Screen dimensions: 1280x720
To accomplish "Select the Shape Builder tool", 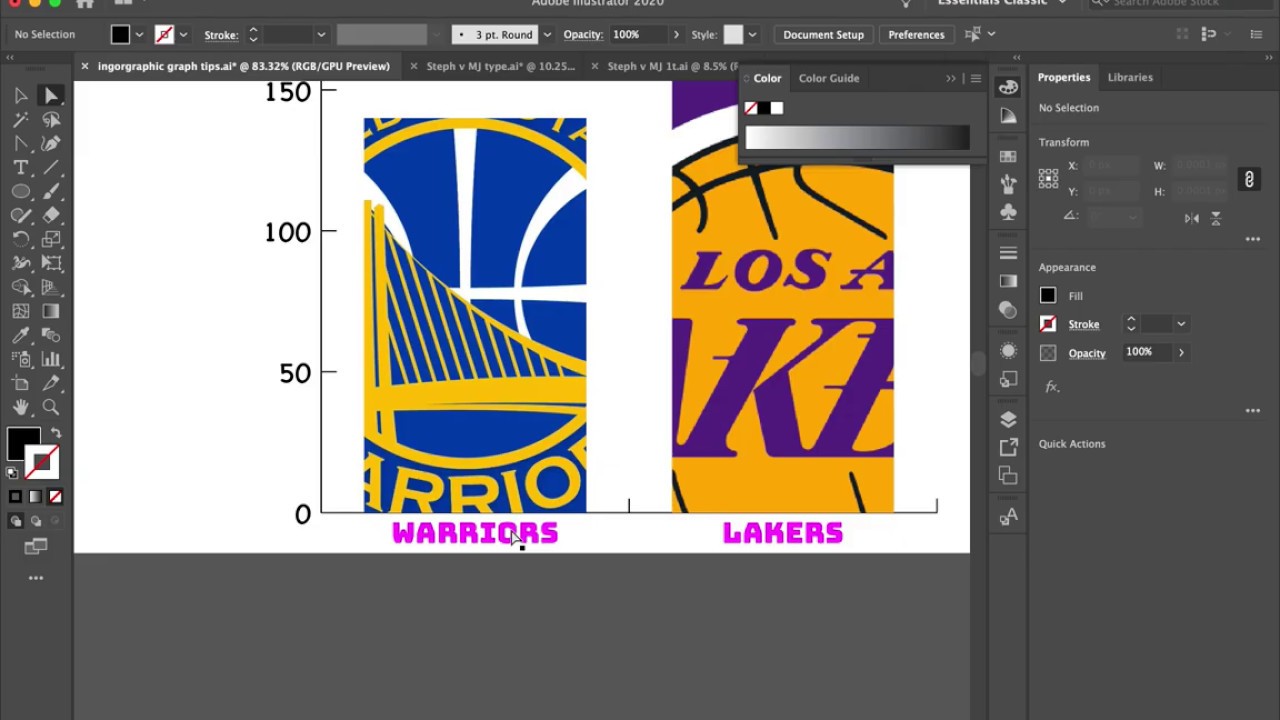I will (x=21, y=287).
